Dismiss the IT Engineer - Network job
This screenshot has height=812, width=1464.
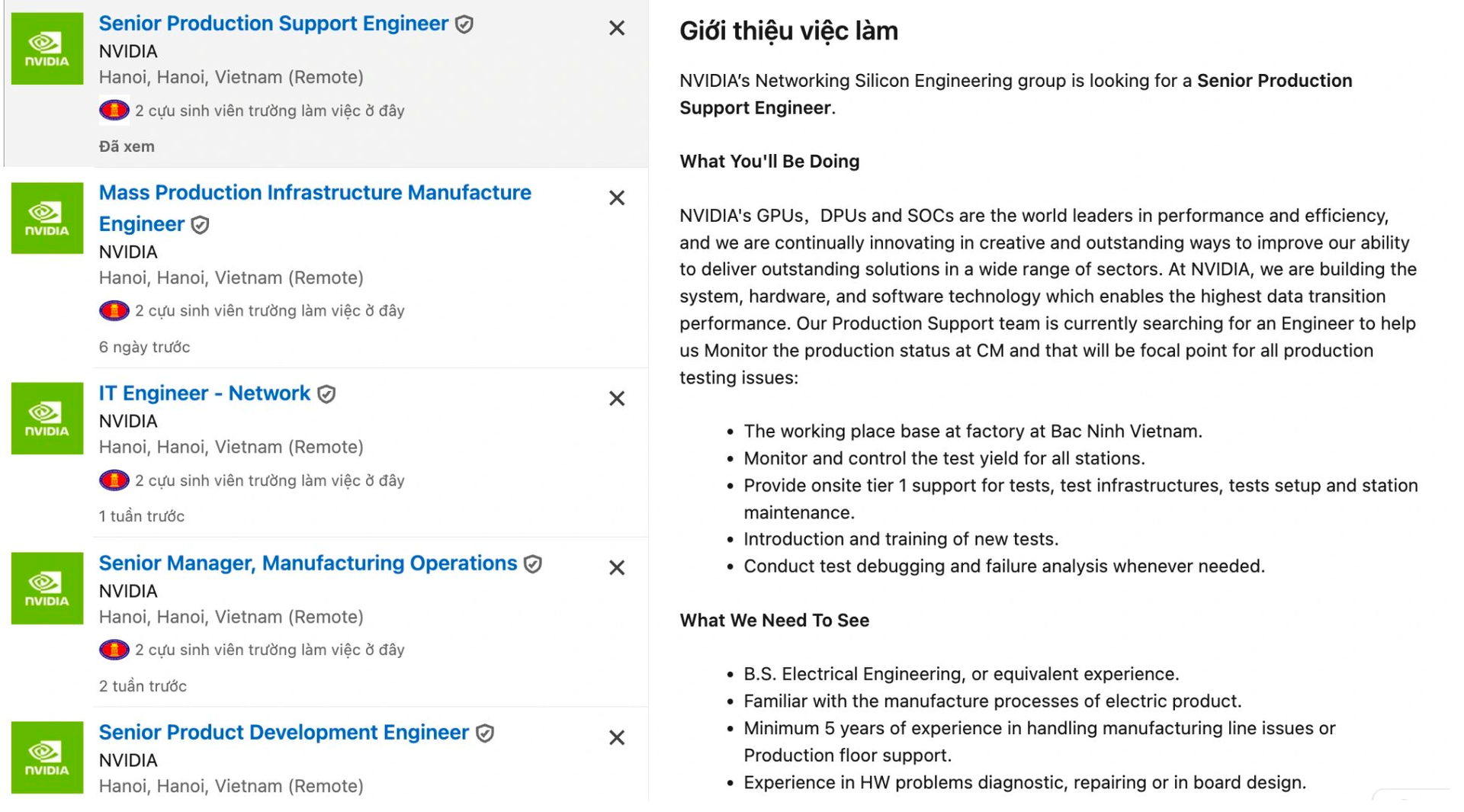pos(617,399)
